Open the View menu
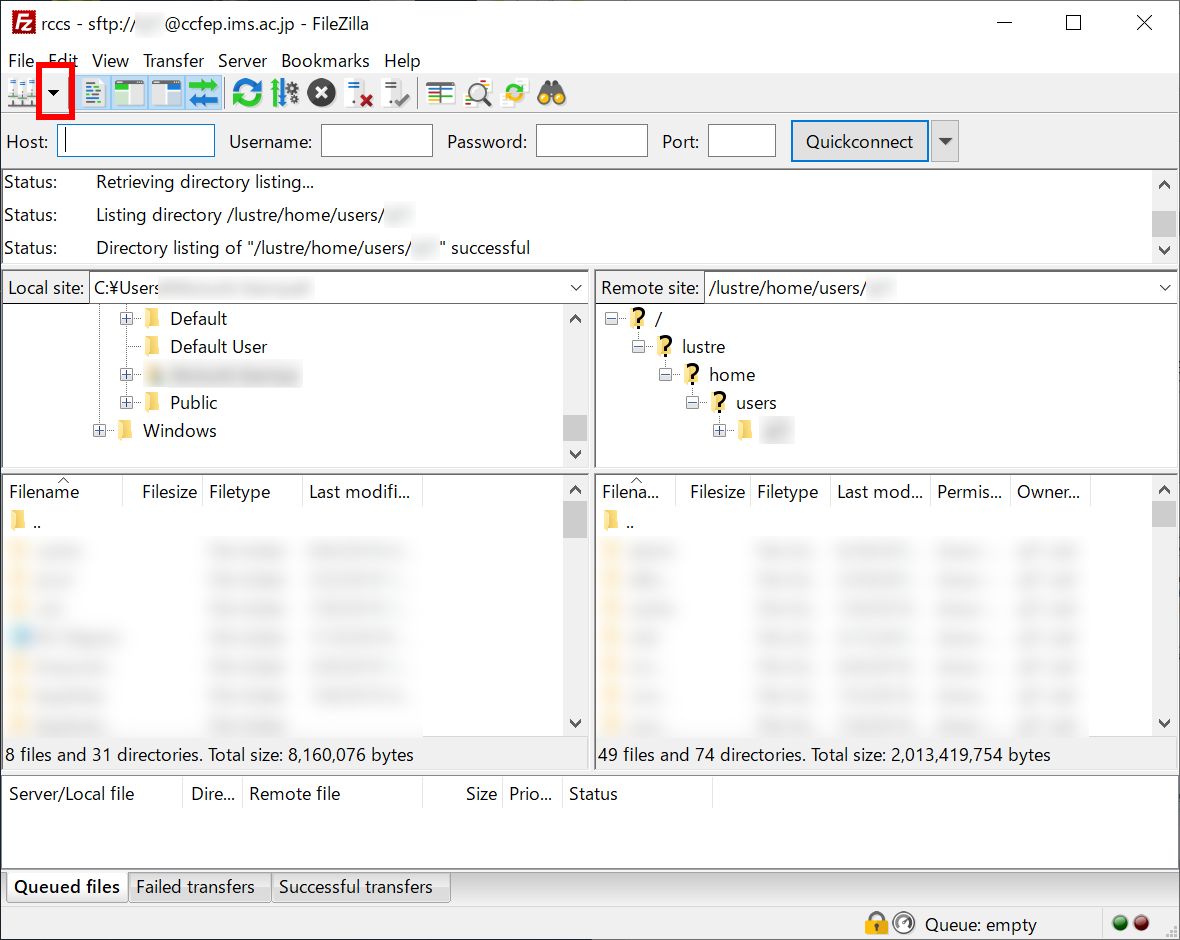The width and height of the screenshot is (1180, 940). pos(111,61)
